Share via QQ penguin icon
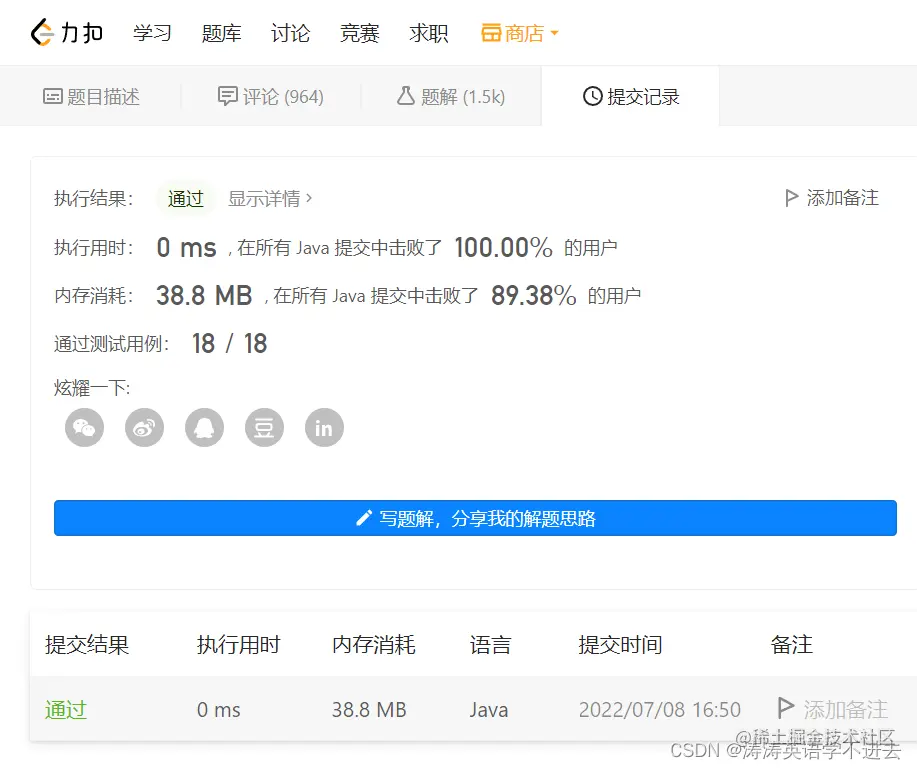 coord(204,427)
